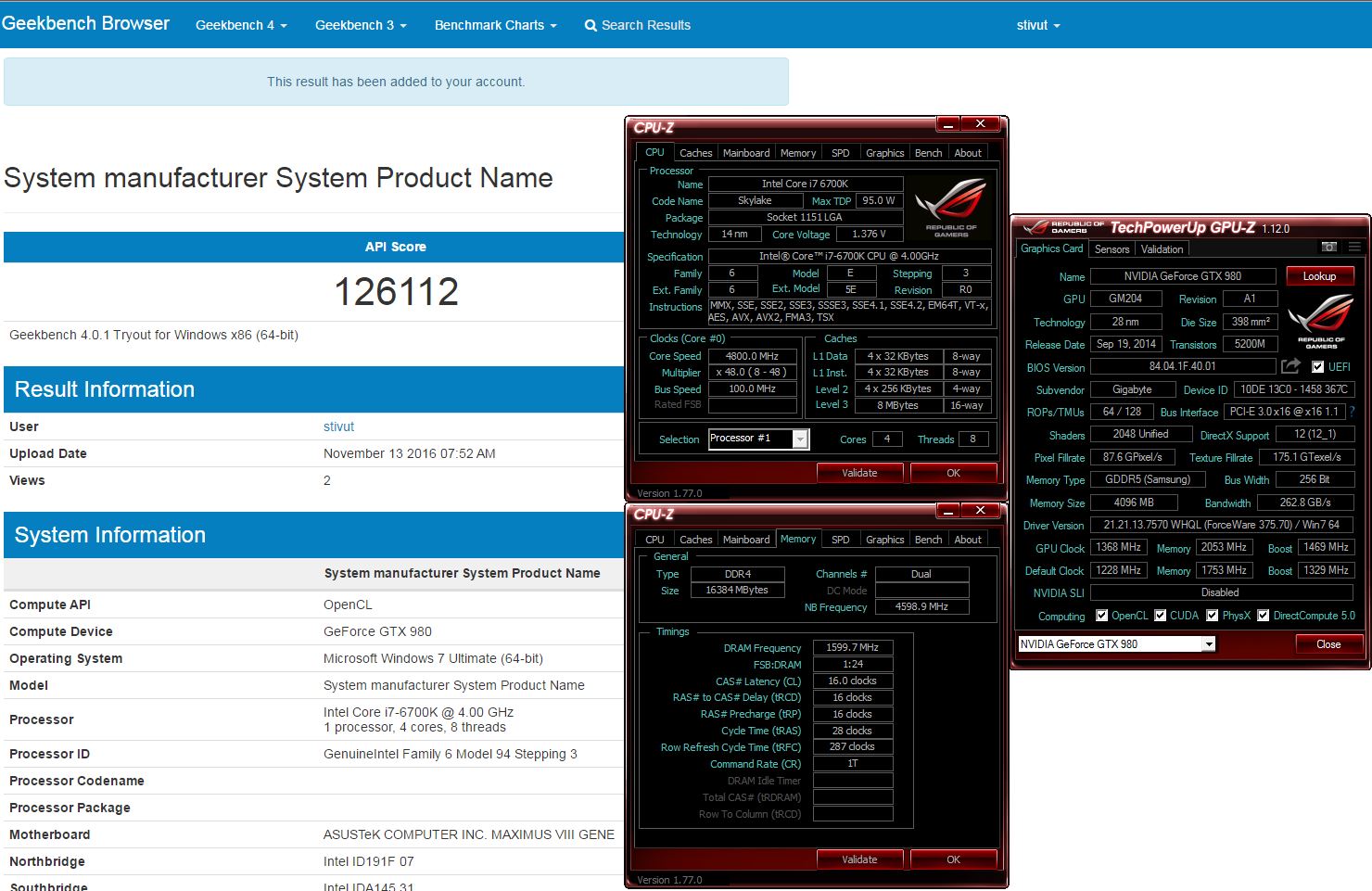This screenshot has height=891, width=1372.
Task: Toggle the CUDA computing checkbox
Action: [x=1160, y=616]
